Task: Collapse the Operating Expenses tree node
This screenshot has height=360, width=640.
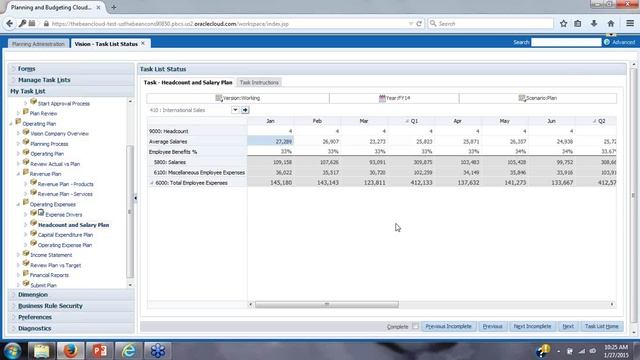Action: point(18,204)
